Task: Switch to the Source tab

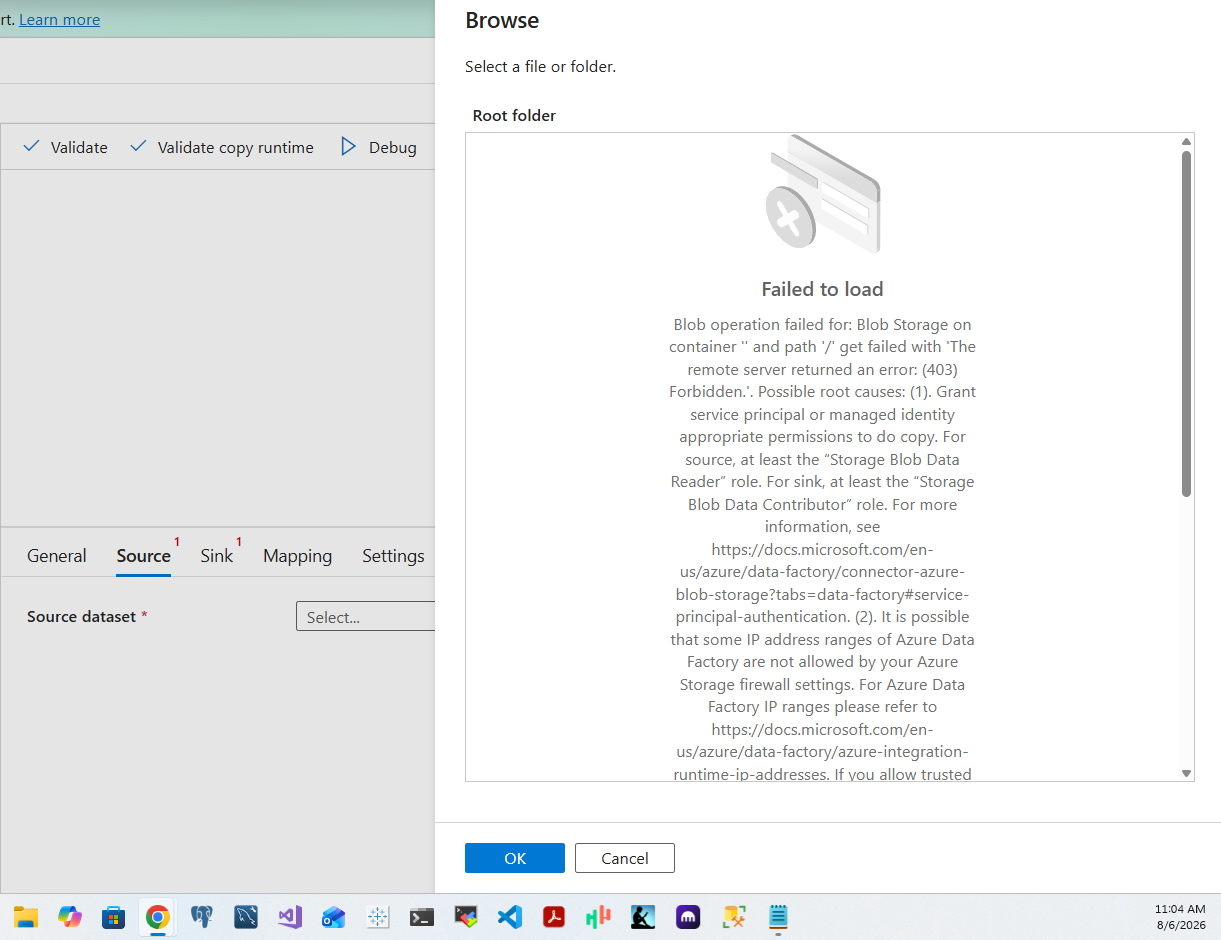Action: (144, 556)
